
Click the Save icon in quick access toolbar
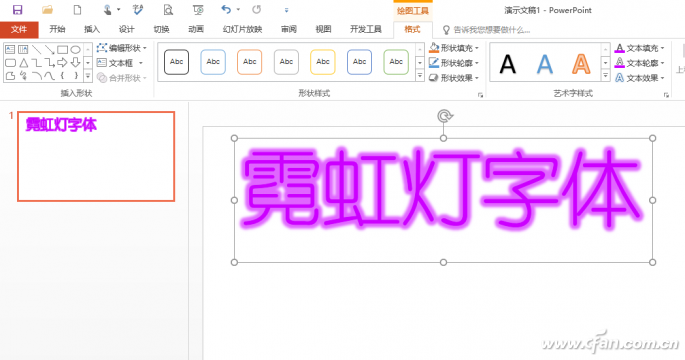[x=17, y=10]
